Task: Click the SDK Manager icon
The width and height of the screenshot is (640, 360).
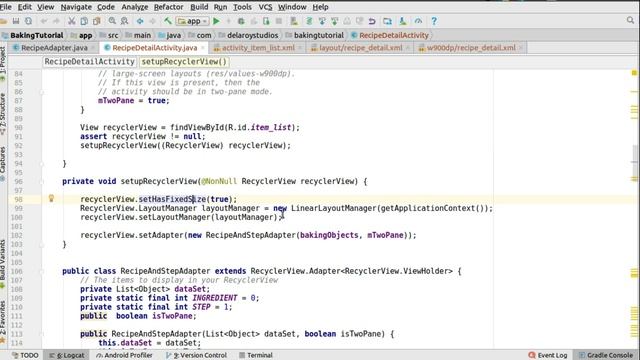Action: (403, 21)
